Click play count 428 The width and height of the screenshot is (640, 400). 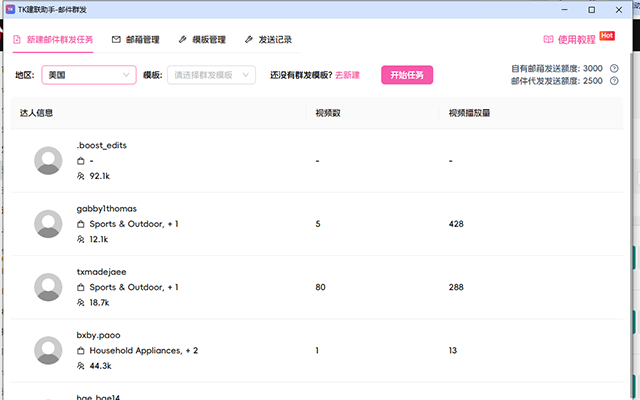click(x=456, y=224)
